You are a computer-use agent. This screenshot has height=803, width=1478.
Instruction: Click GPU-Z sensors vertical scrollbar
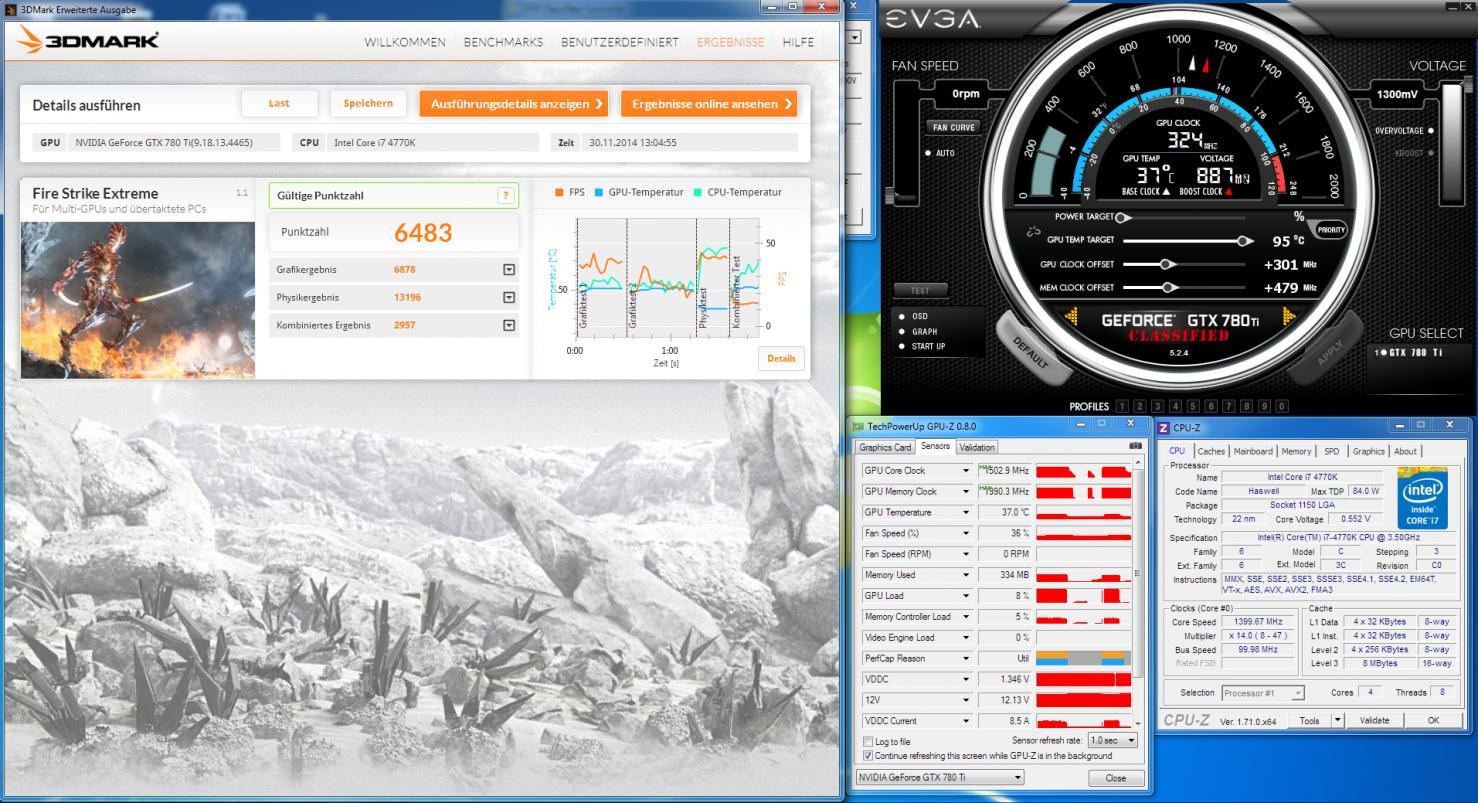click(x=1138, y=593)
